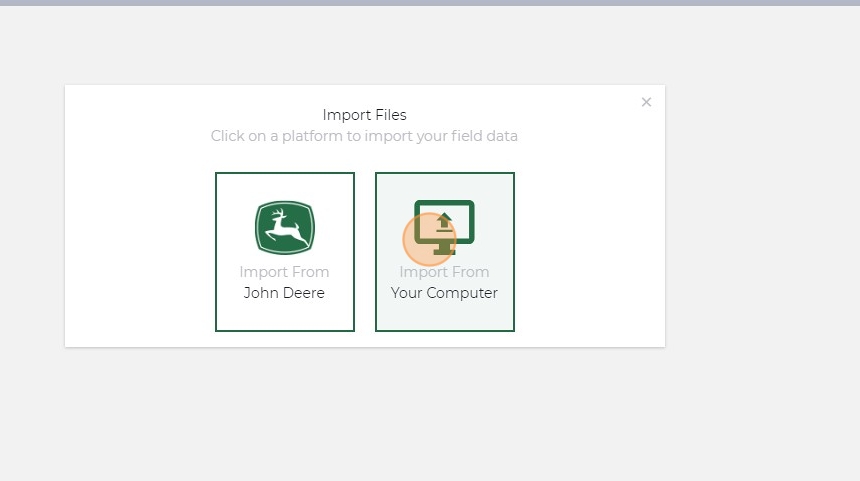
Task: Click the green border of the John Deere card
Action: click(x=216, y=250)
